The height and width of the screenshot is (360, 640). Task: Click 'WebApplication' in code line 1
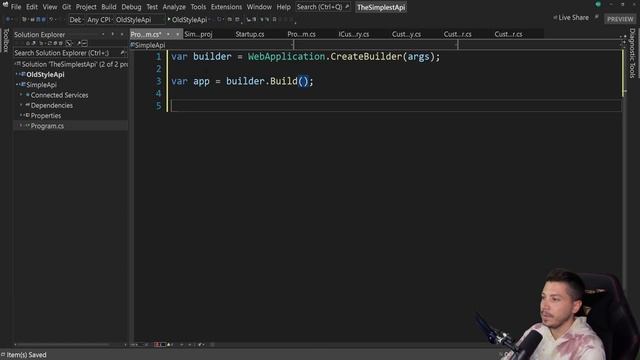(x=286, y=56)
